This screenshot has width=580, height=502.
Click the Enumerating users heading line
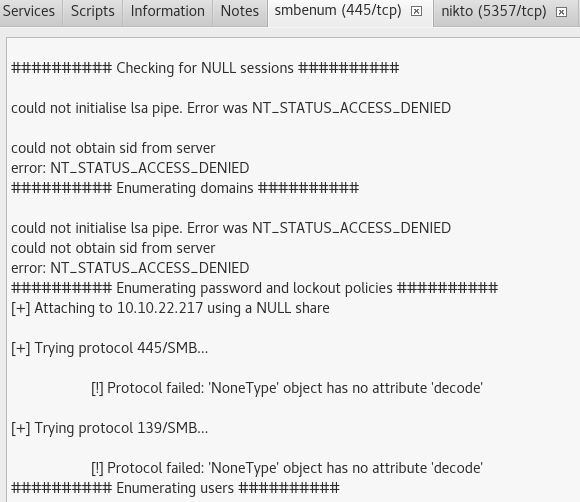click(x=175, y=488)
